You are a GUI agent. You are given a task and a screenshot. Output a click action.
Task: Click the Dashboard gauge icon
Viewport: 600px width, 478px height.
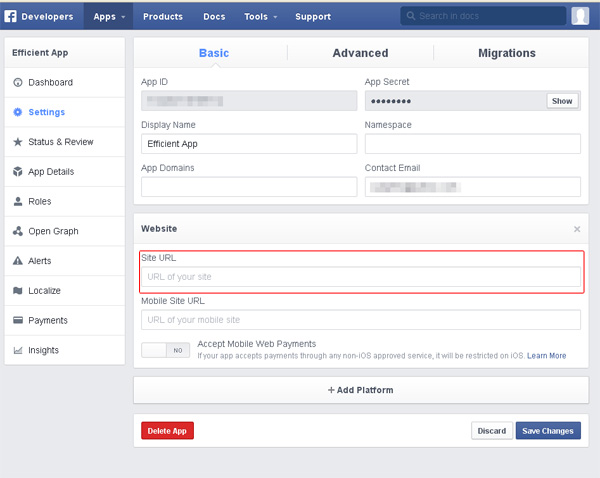coord(18,82)
